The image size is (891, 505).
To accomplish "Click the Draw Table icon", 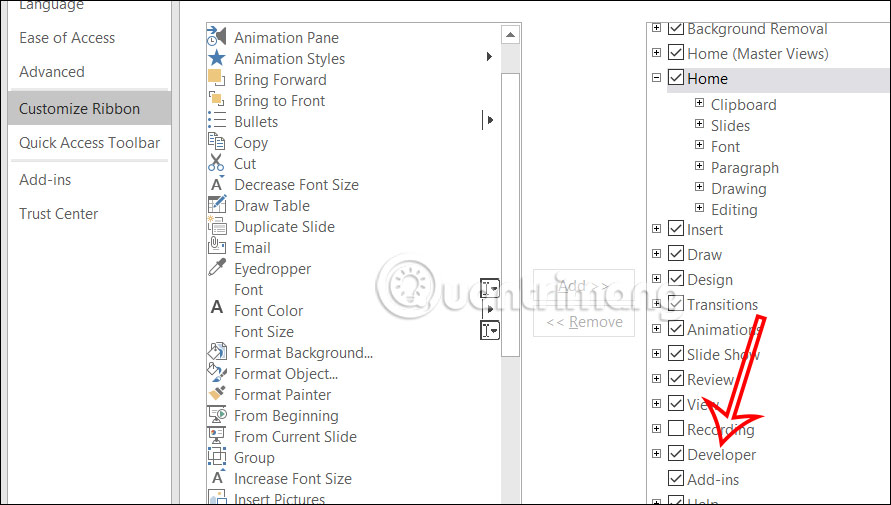I will 216,205.
